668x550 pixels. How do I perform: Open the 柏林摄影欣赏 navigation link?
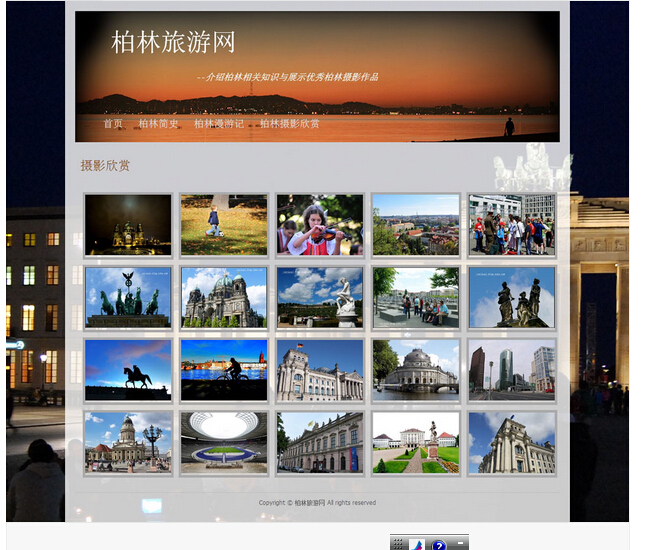290,124
